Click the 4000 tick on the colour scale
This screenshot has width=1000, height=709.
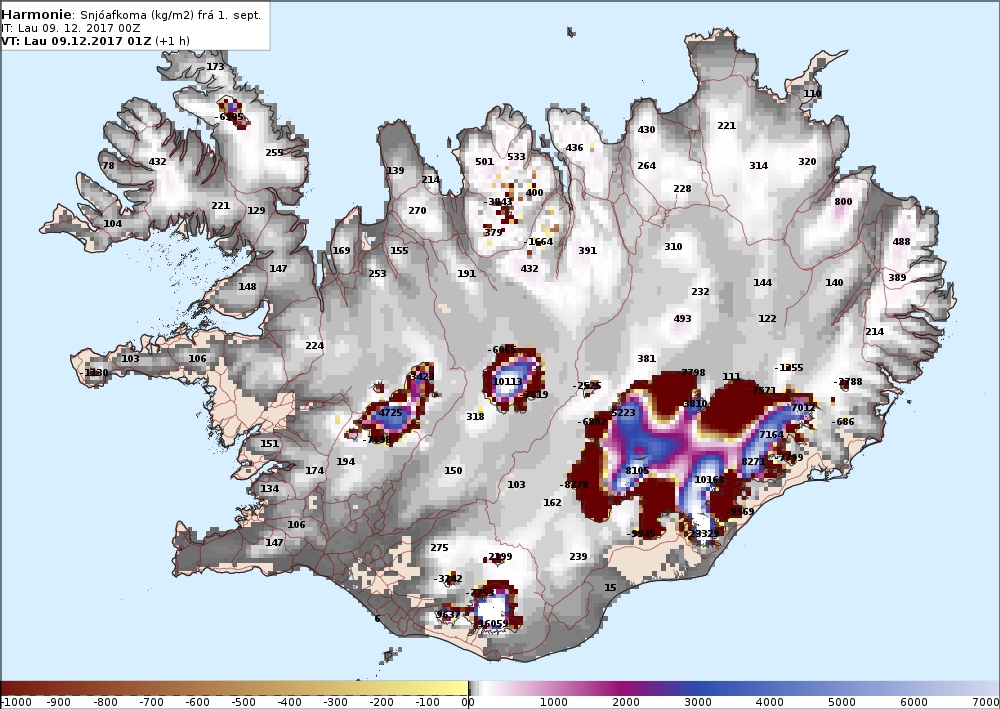click(x=770, y=702)
